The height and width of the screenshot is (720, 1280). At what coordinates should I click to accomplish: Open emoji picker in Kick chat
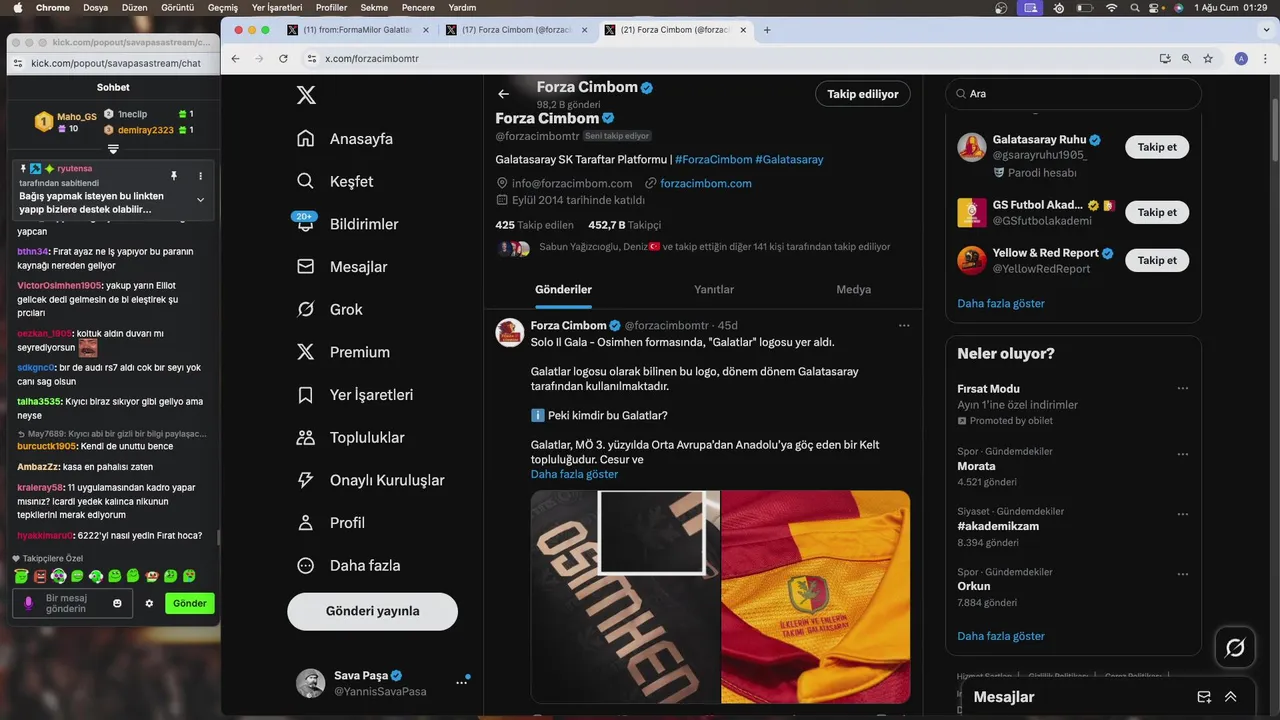point(117,603)
